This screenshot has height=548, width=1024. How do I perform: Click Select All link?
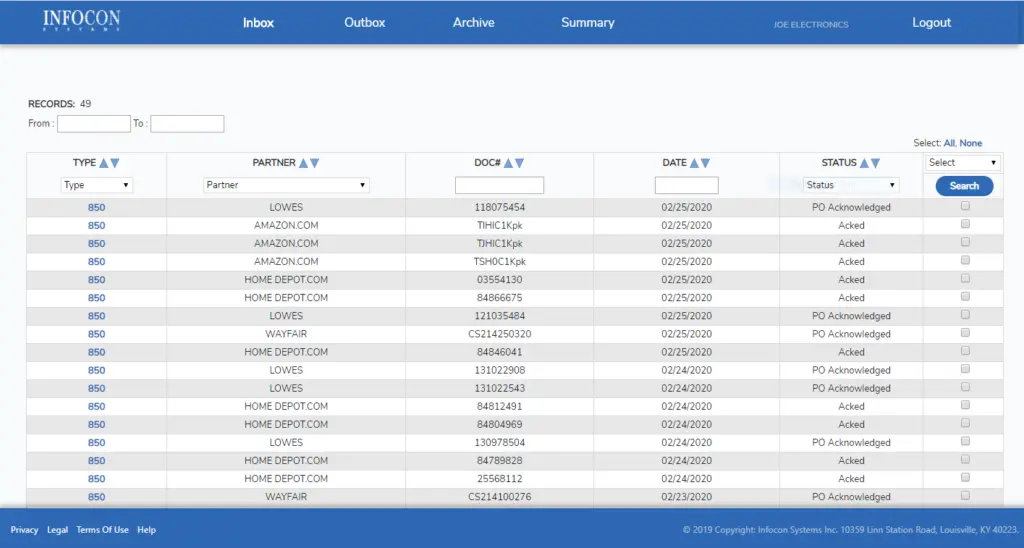(x=949, y=143)
